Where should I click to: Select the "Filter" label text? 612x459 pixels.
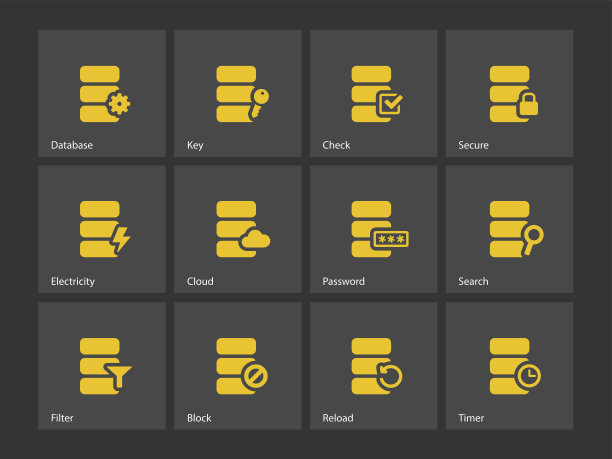click(62, 418)
